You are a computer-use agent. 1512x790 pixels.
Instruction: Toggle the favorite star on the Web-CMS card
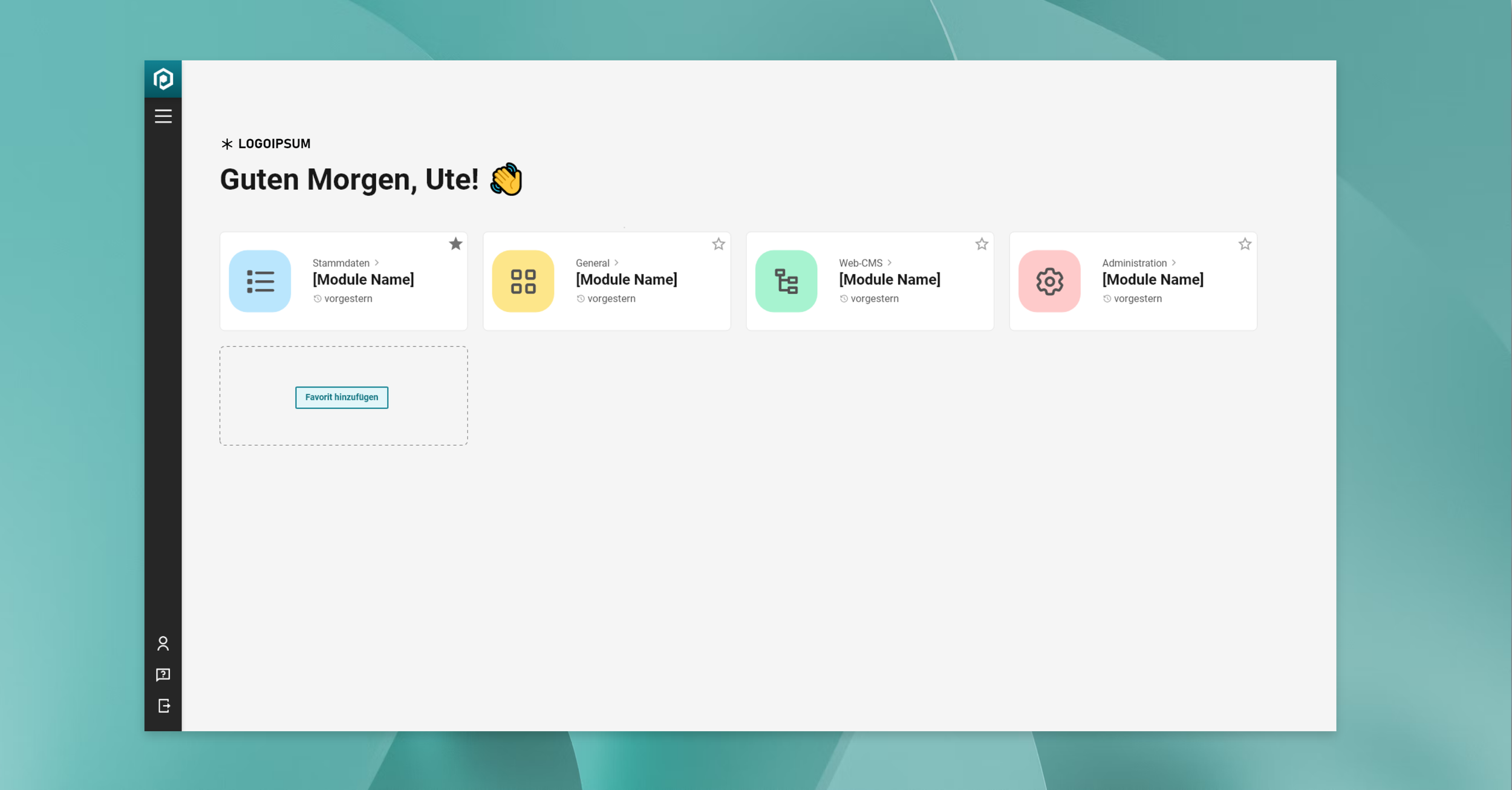[x=981, y=244]
